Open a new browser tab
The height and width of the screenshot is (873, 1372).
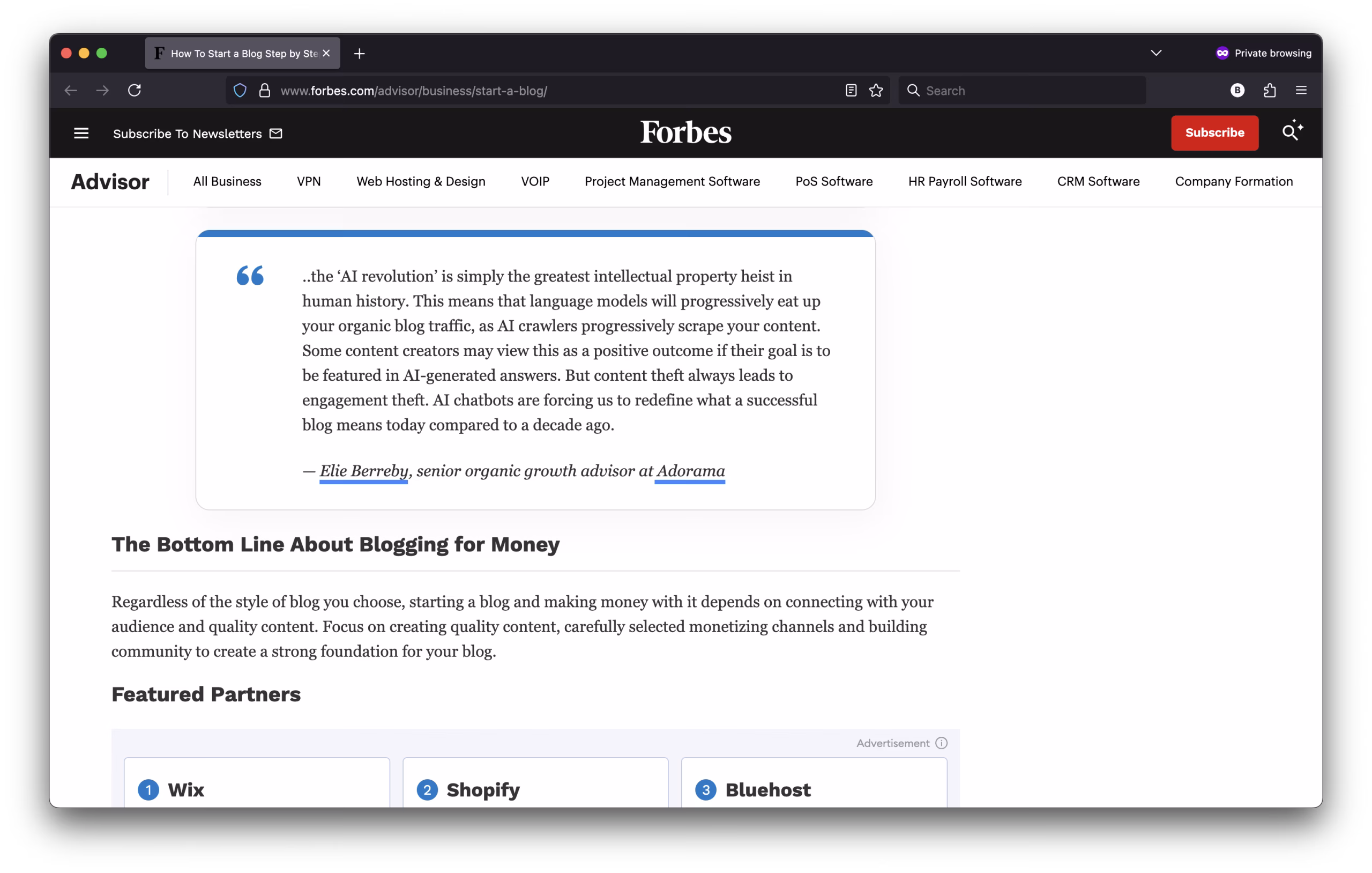[359, 54]
